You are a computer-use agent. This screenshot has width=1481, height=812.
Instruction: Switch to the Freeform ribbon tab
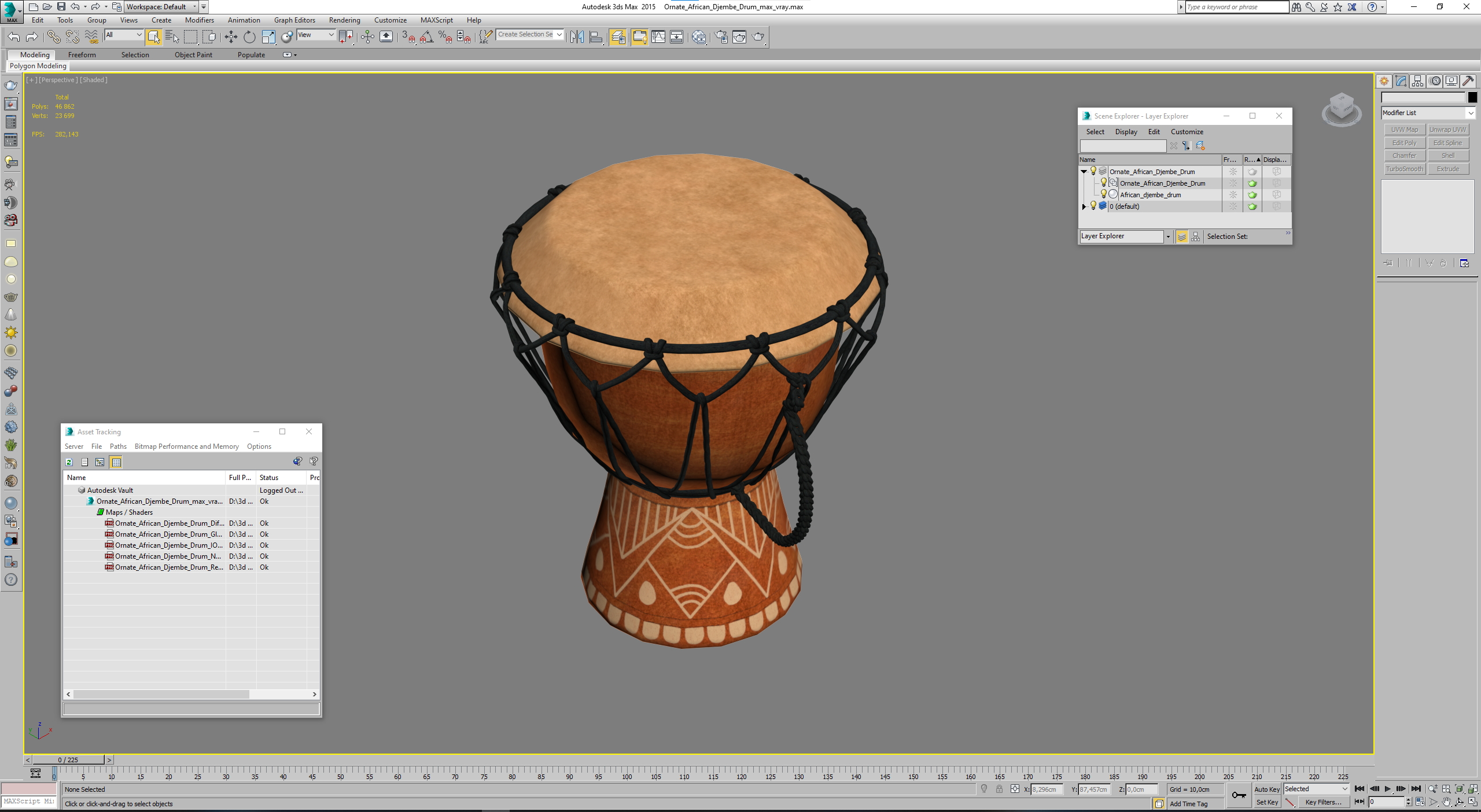pyautogui.click(x=82, y=55)
